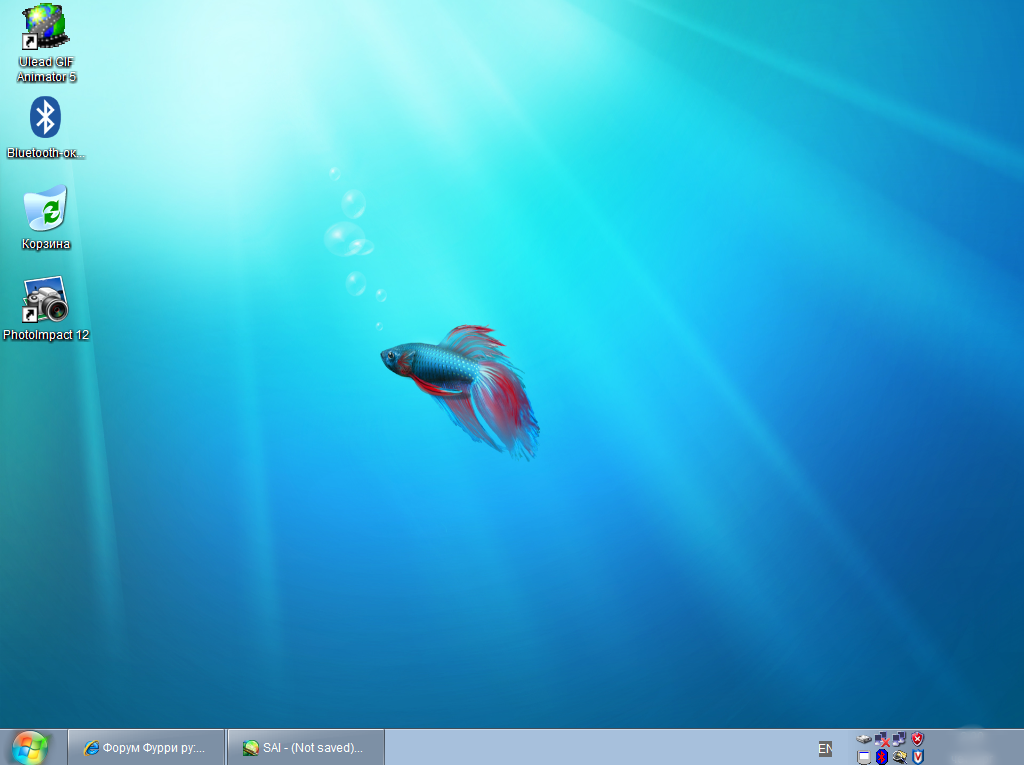Image resolution: width=1024 pixels, height=765 pixels.
Task: Click the connected network computers tray icon
Action: pos(900,739)
